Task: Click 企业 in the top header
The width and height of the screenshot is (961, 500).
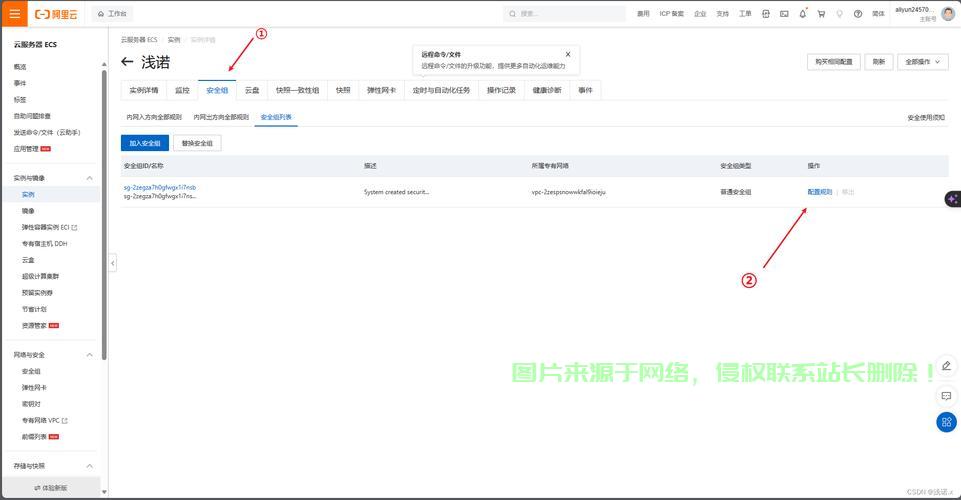Action: pyautogui.click(x=700, y=13)
